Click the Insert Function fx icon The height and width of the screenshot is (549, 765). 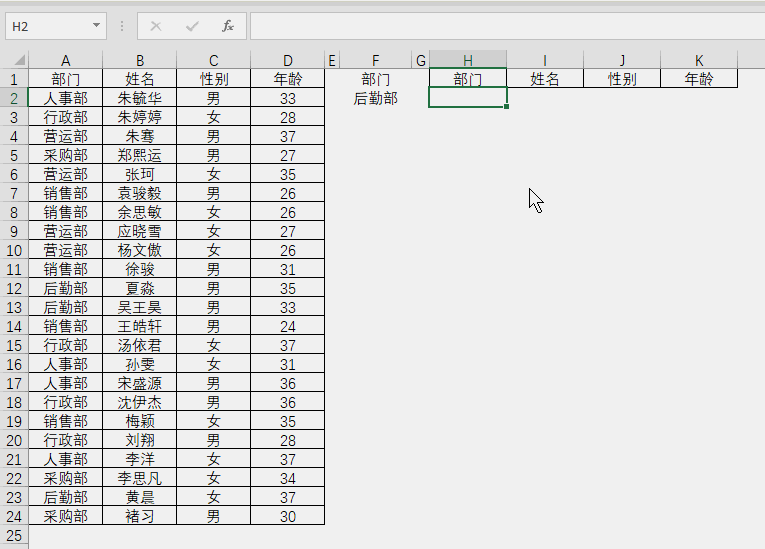(228, 25)
